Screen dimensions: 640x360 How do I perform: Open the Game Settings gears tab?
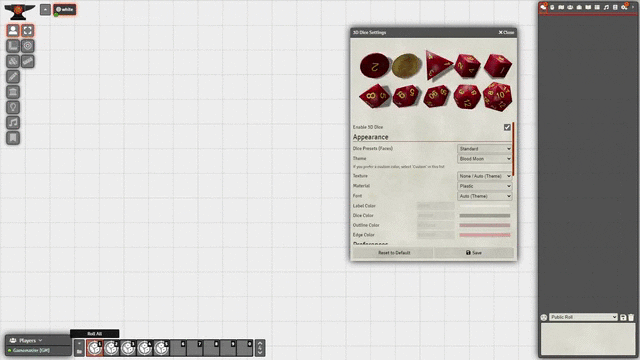[624, 7]
